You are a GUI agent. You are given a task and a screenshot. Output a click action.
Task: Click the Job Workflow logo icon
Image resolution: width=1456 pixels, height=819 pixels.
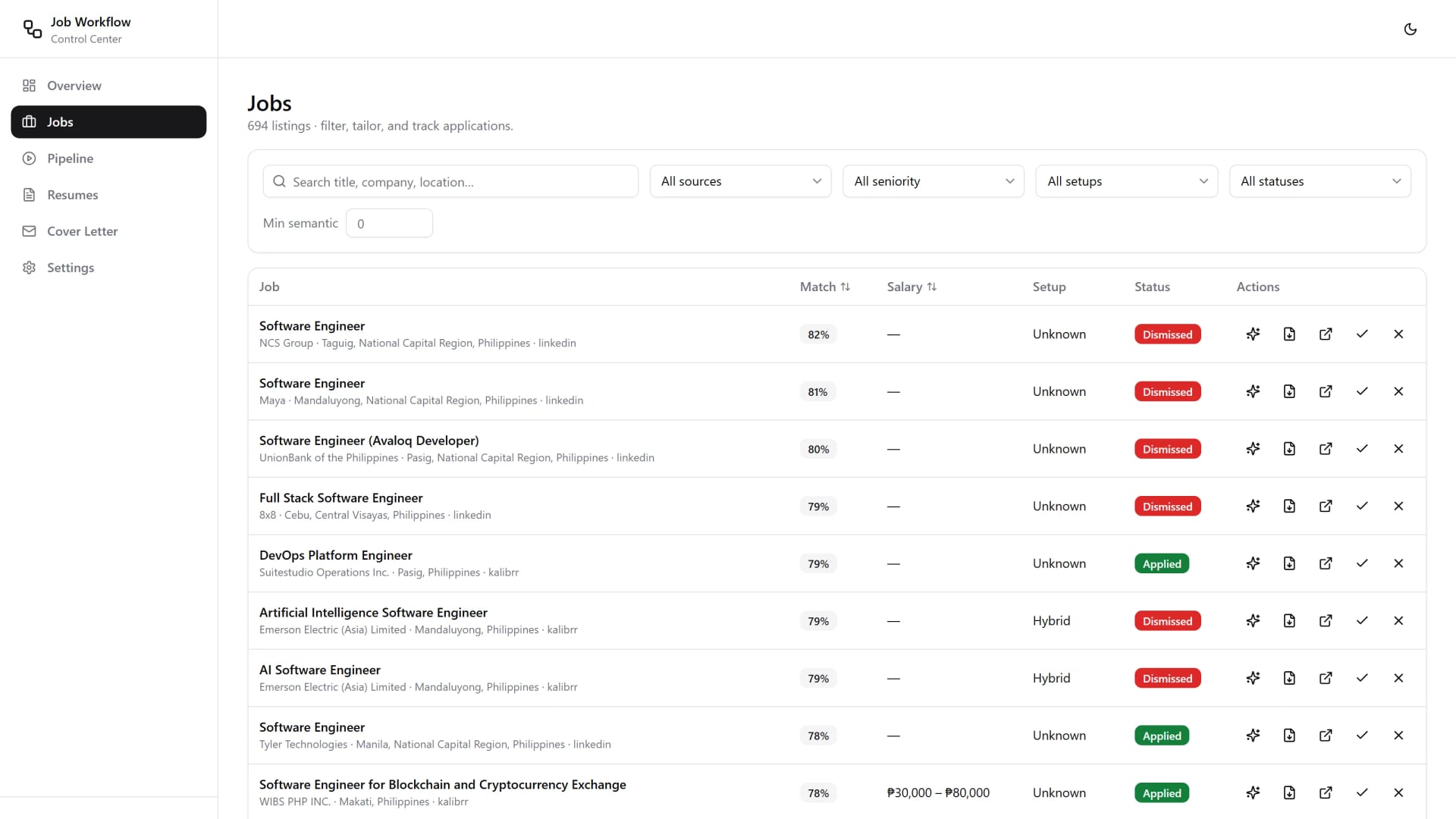tap(33, 29)
